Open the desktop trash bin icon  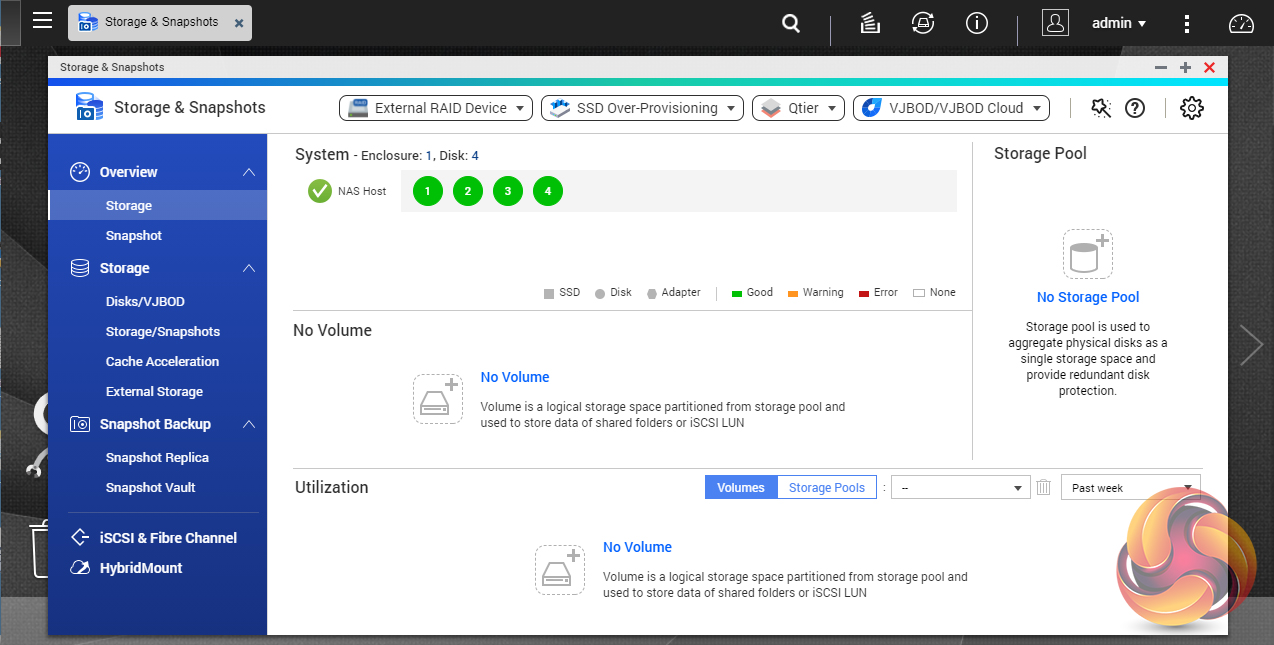(x=40, y=548)
